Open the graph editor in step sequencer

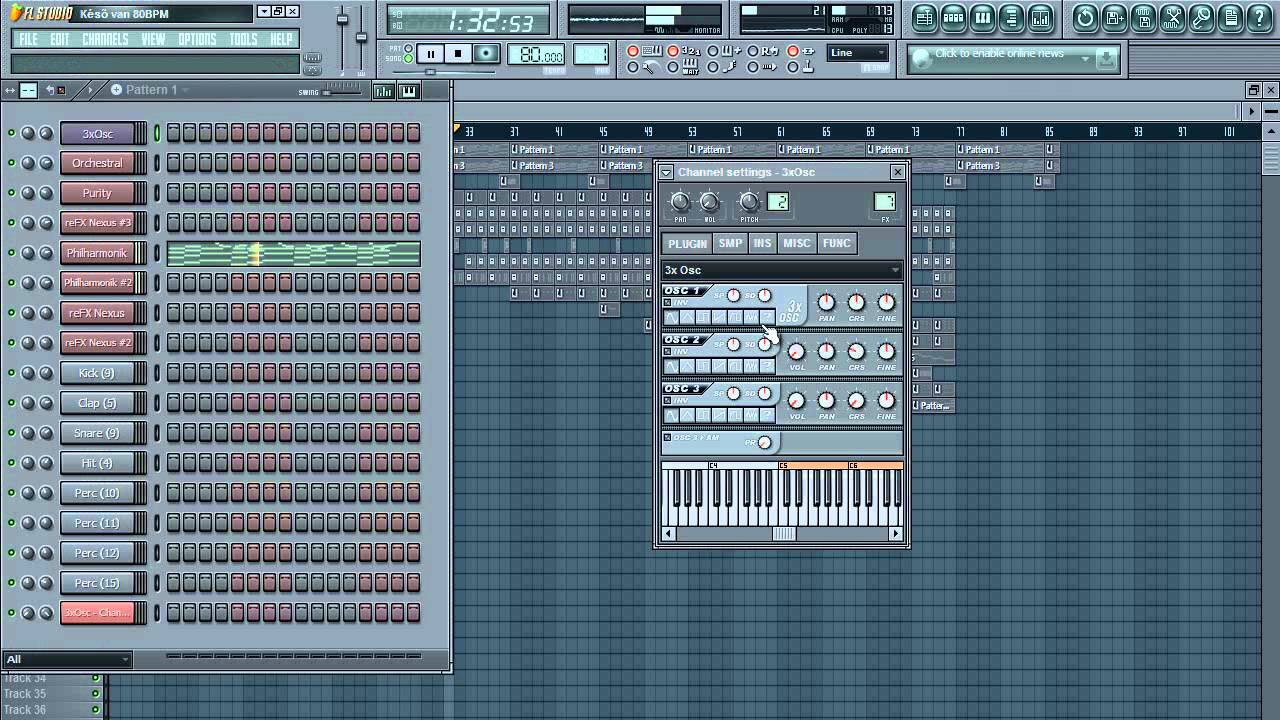(383, 91)
